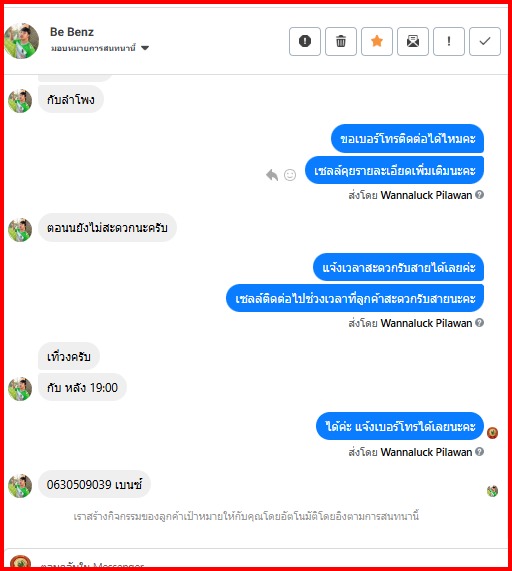Expand the assign conversation dropdown arrow

145,48
